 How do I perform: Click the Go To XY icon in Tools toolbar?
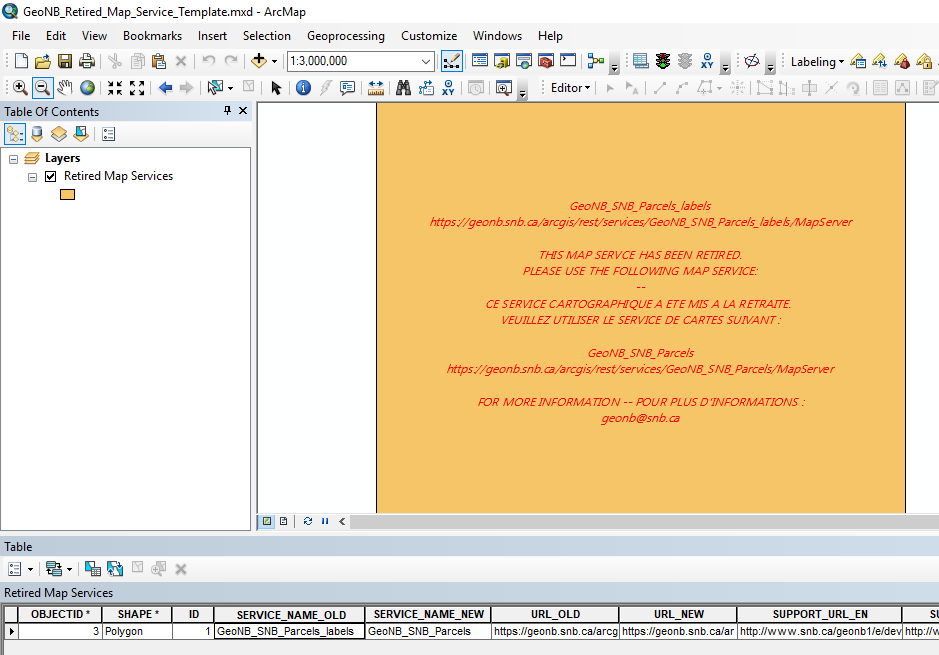point(448,88)
